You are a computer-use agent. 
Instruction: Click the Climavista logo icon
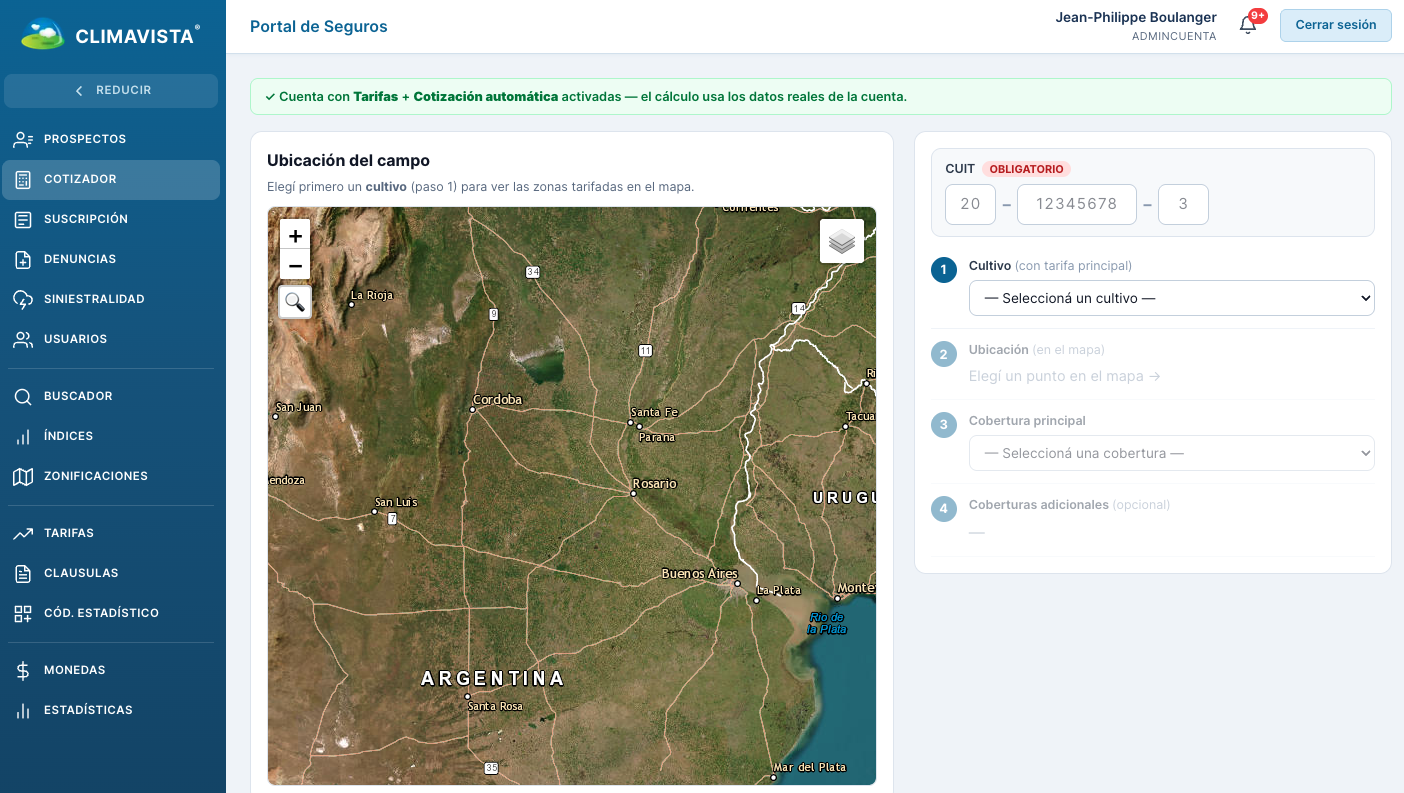(43, 34)
